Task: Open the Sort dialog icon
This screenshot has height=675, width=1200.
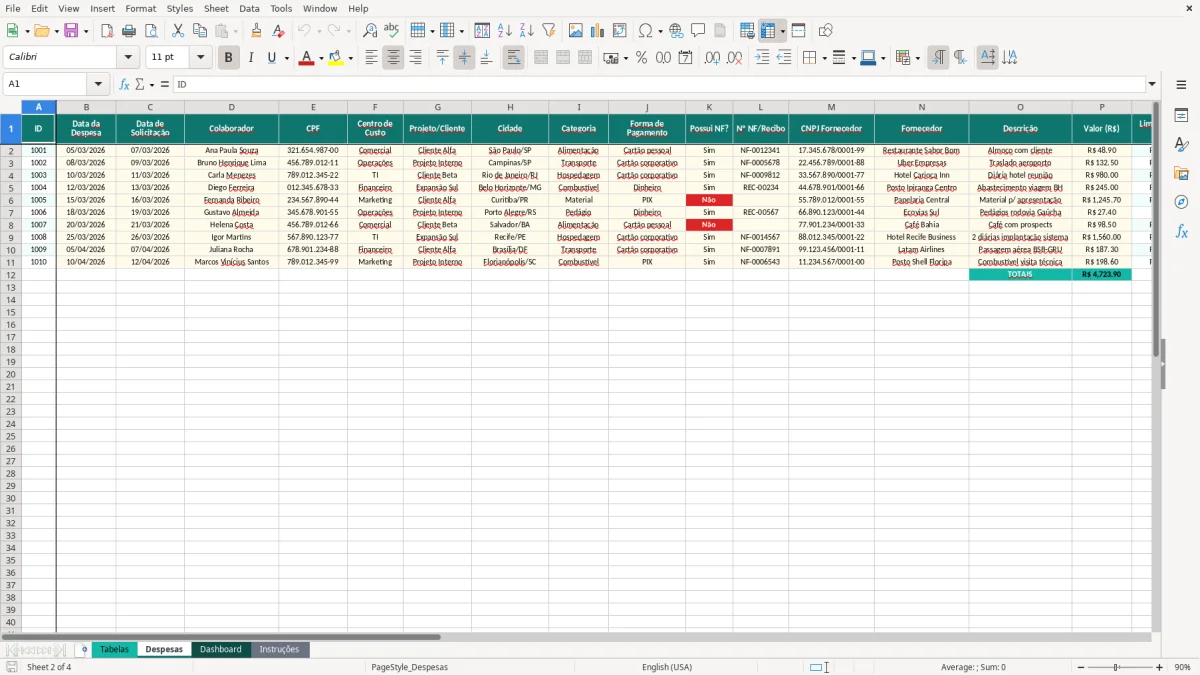Action: 482,31
